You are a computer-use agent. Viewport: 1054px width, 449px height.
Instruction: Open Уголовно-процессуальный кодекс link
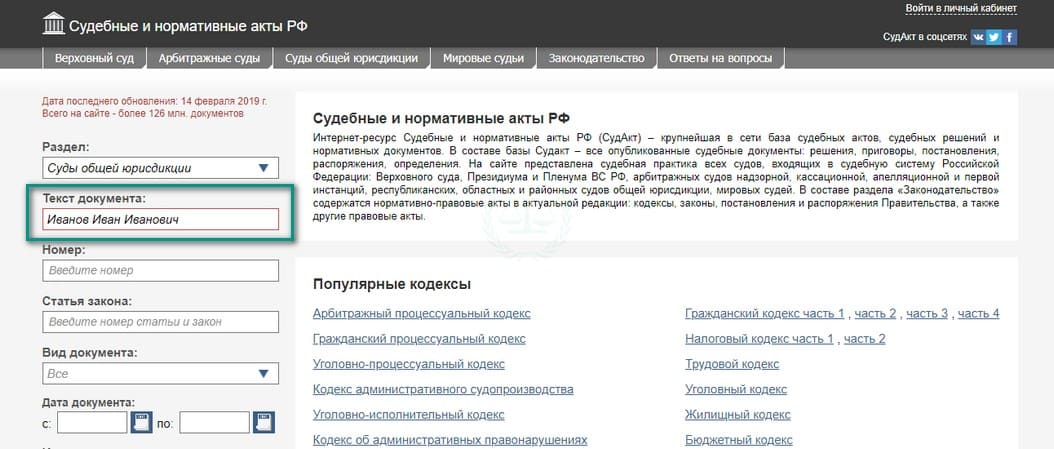(x=409, y=364)
